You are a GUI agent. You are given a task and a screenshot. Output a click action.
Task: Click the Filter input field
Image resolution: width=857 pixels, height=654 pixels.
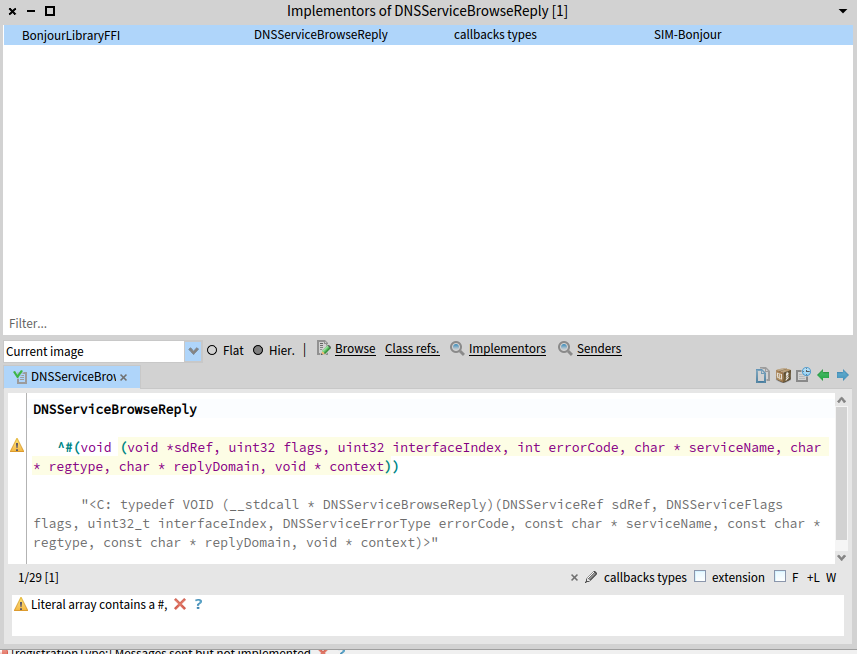tap(400, 324)
